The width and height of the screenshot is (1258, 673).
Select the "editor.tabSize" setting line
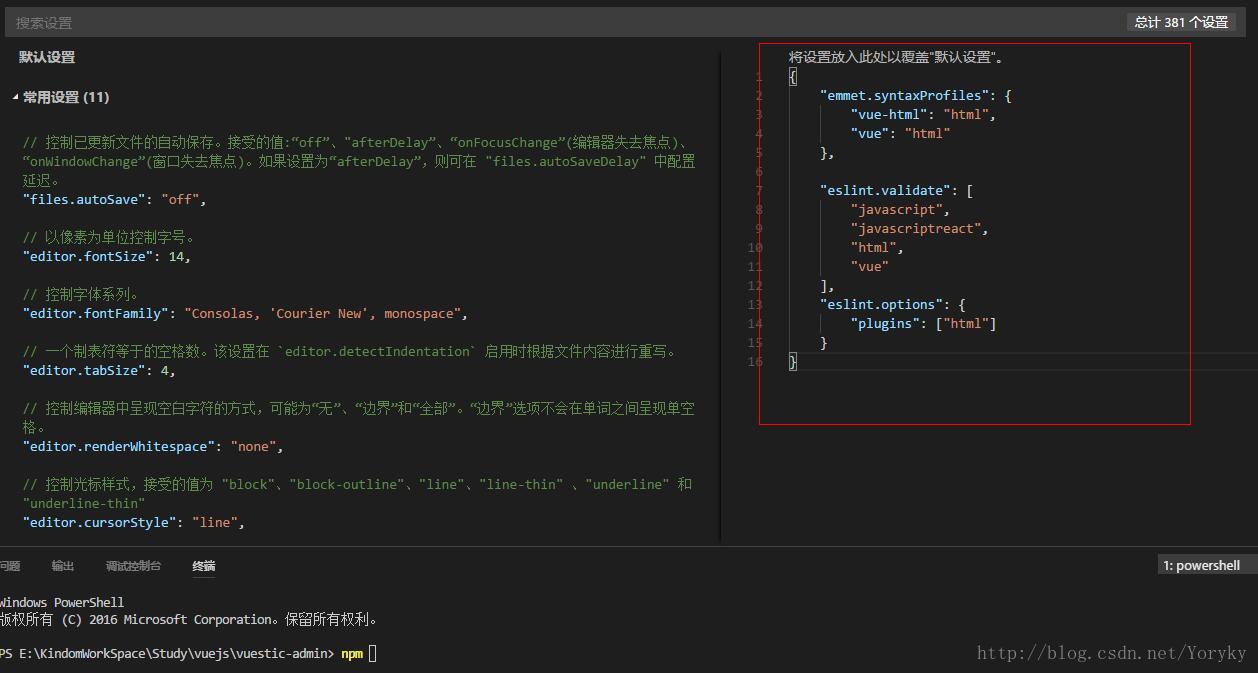click(x=99, y=370)
